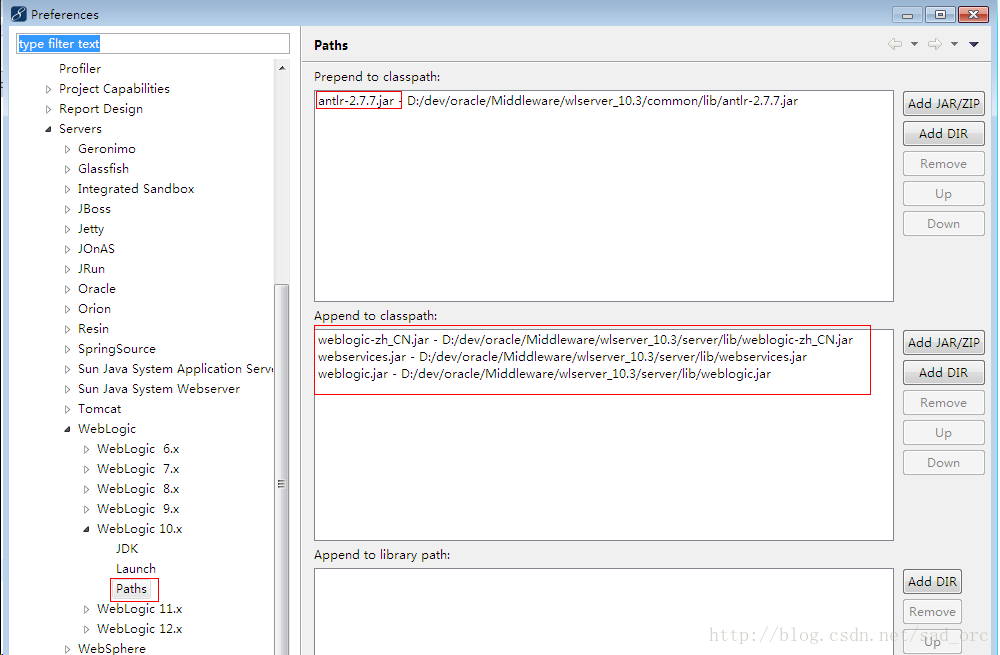This screenshot has height=655, width=1000.
Task: Select antlr-2.7.7.jar prepend classpath entry
Action: coord(557,101)
